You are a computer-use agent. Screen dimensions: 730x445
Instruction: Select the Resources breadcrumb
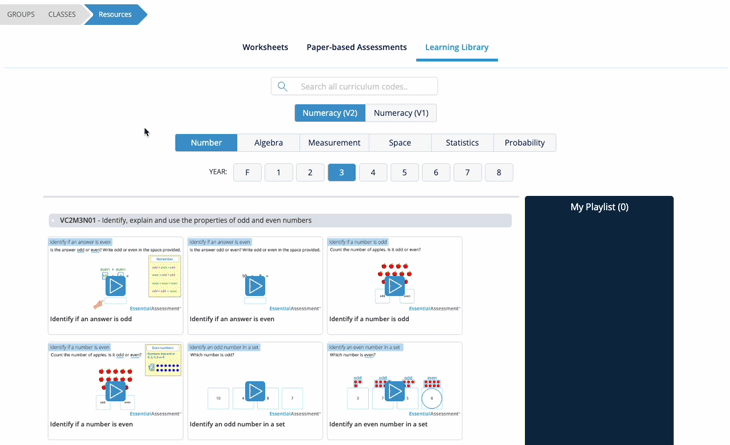[x=115, y=14]
